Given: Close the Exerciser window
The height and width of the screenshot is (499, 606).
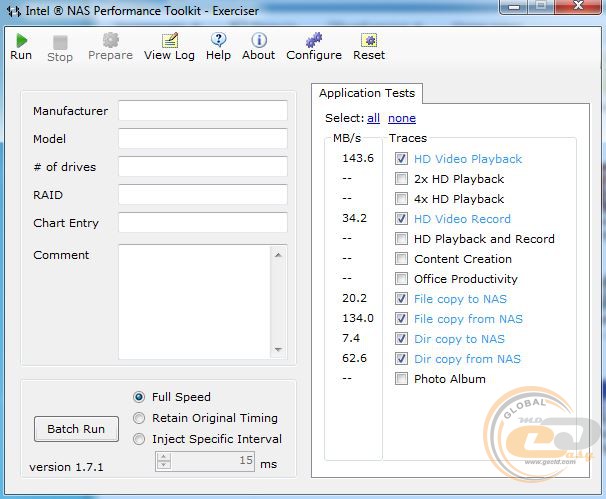Looking at the screenshot, I should pyautogui.click(x=578, y=6).
